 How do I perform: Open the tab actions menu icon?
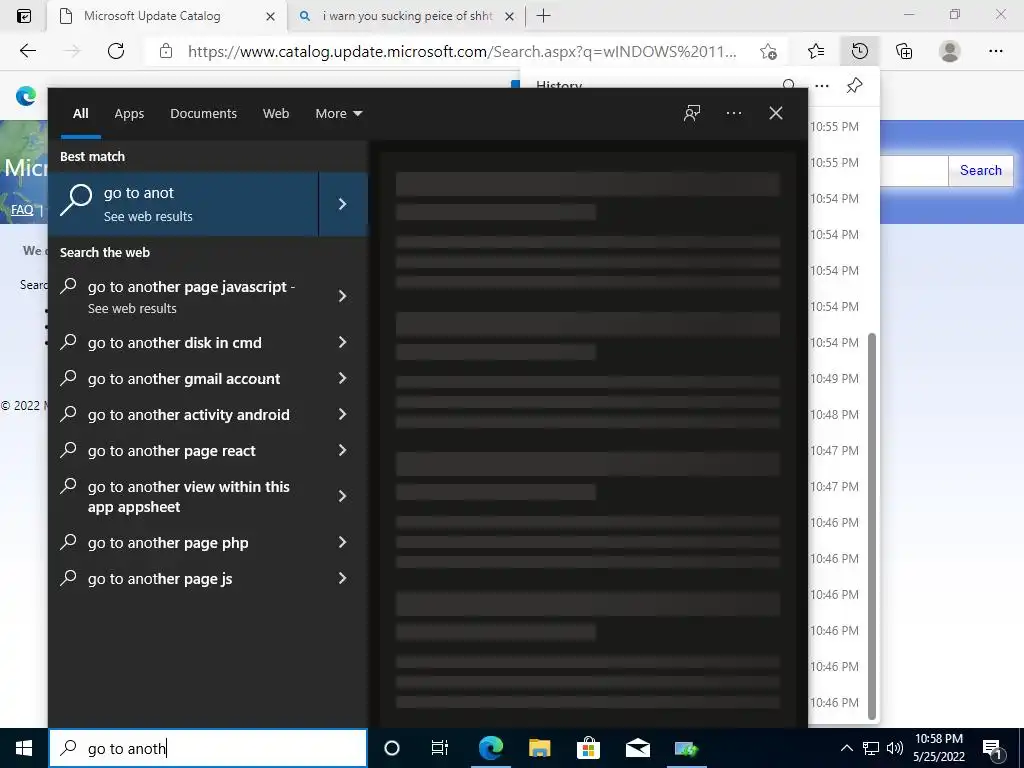point(24,16)
